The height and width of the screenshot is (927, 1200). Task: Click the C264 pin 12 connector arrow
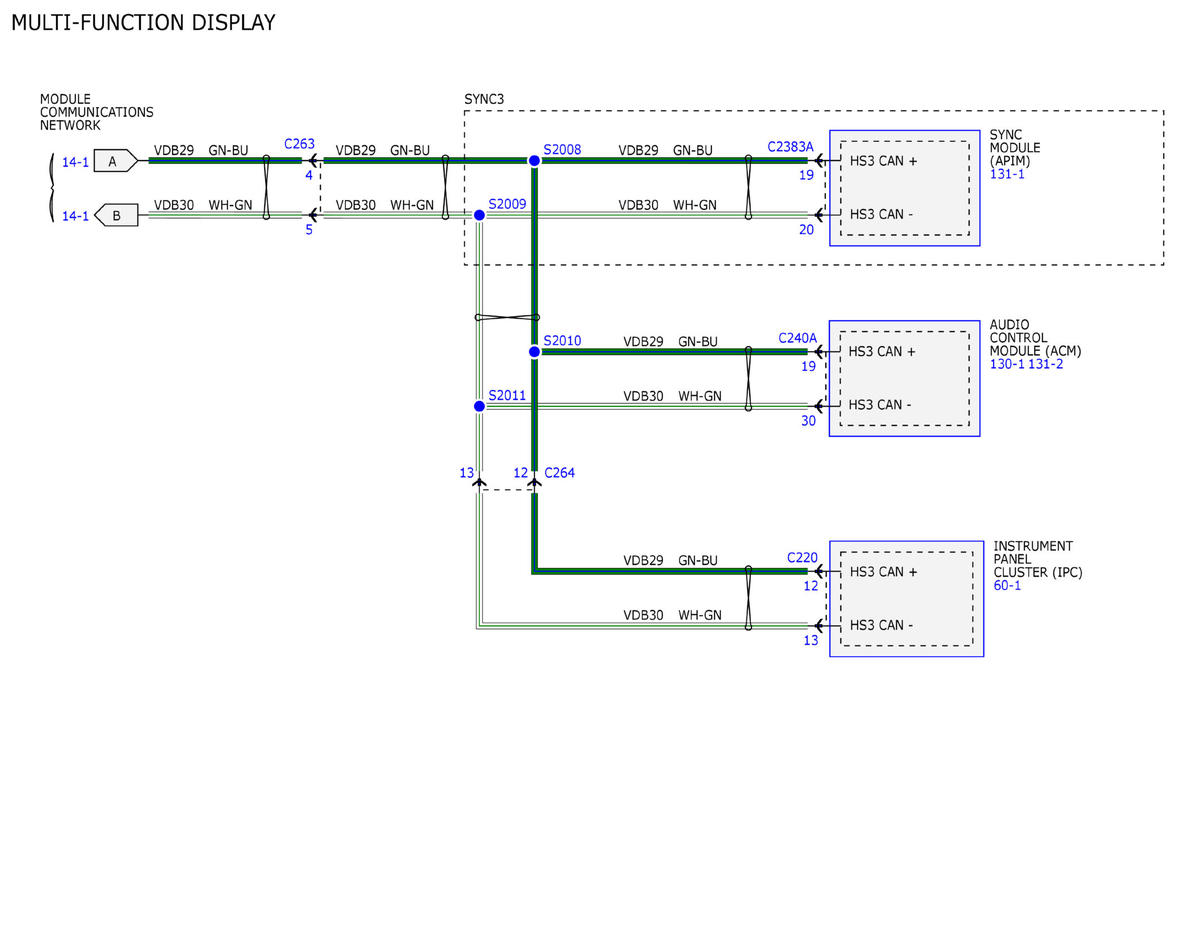(x=535, y=483)
